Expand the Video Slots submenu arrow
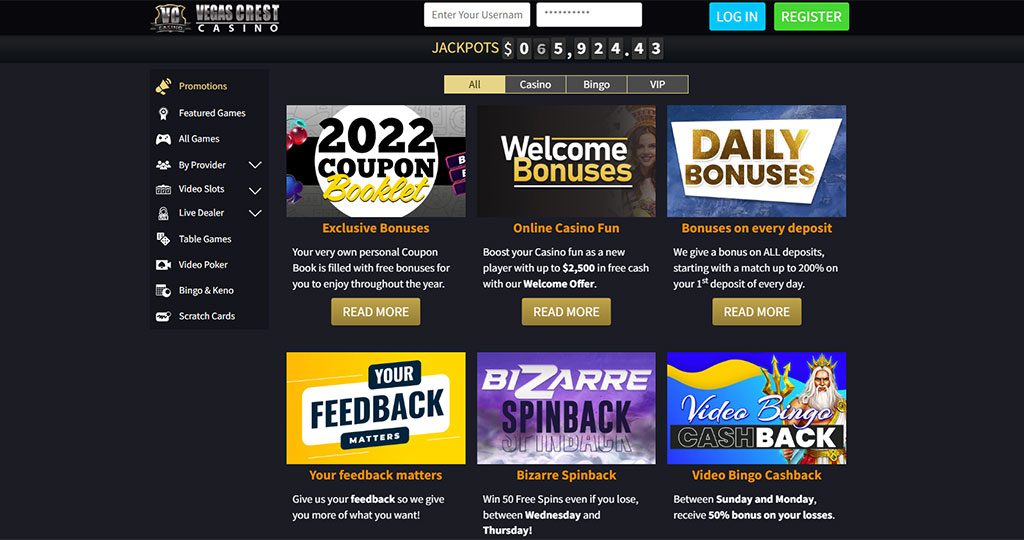Viewport: 1024px width, 540px height. point(255,191)
